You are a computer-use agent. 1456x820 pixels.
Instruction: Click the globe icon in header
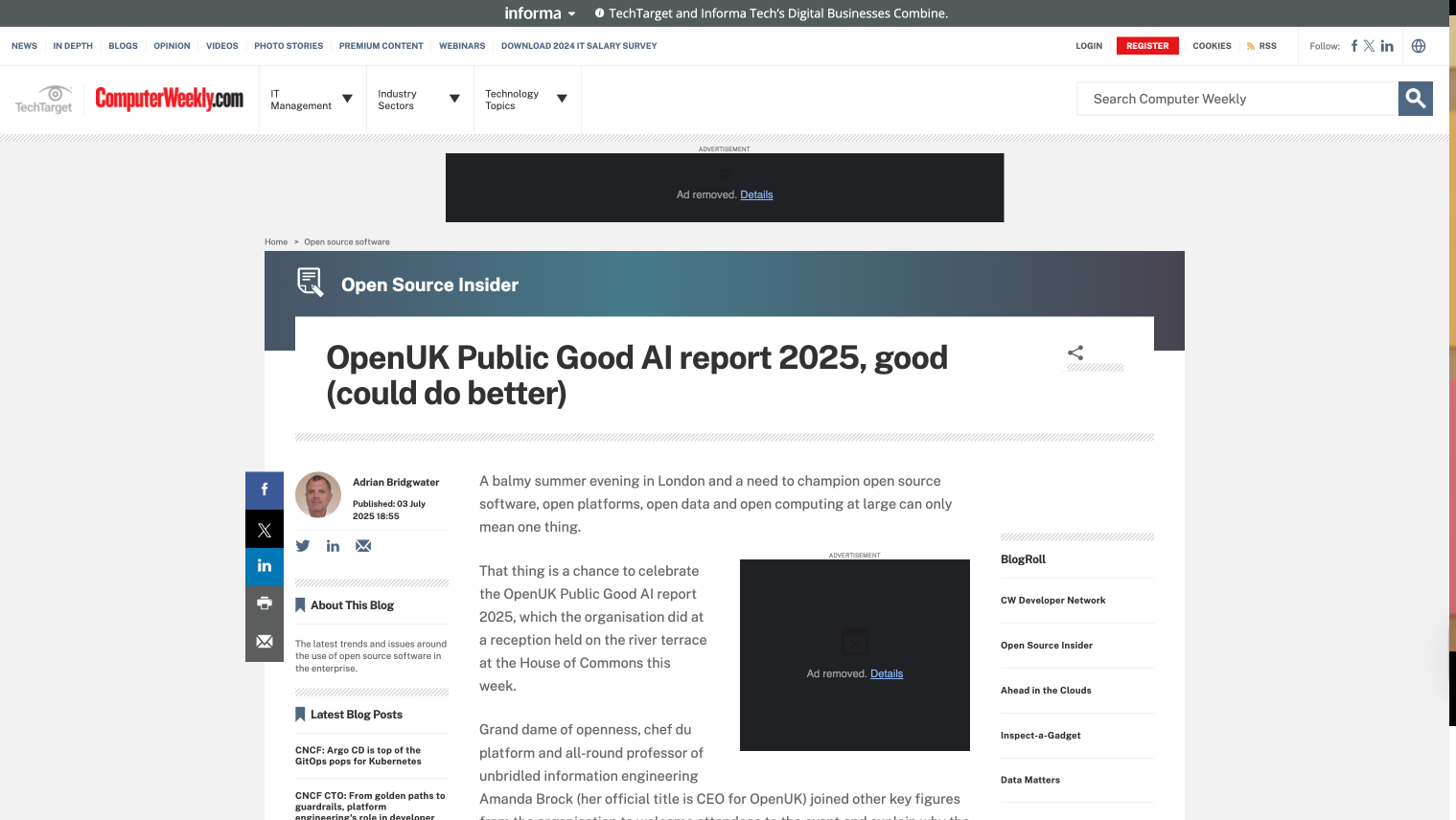click(x=1419, y=46)
